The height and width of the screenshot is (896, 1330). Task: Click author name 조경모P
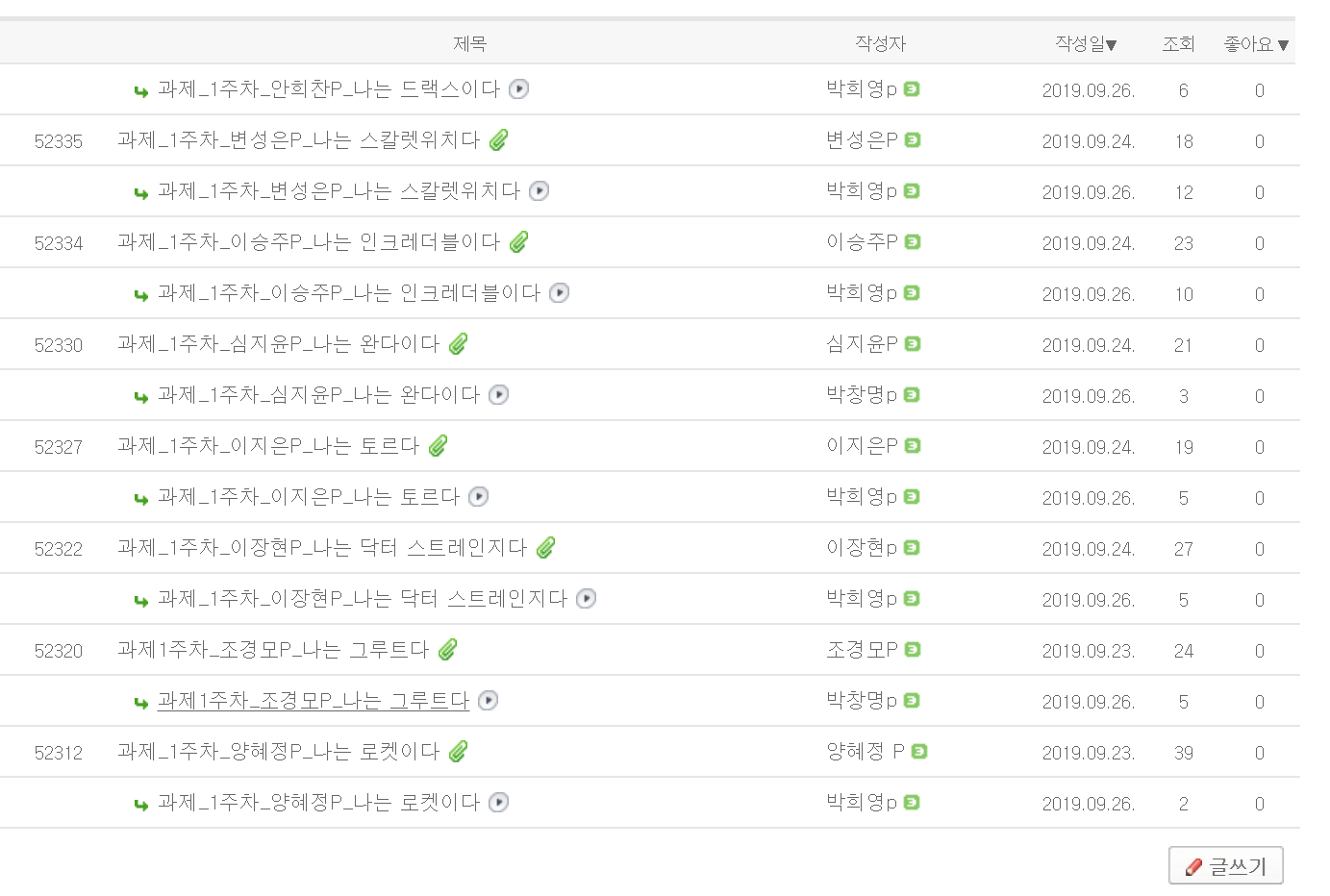click(x=863, y=650)
